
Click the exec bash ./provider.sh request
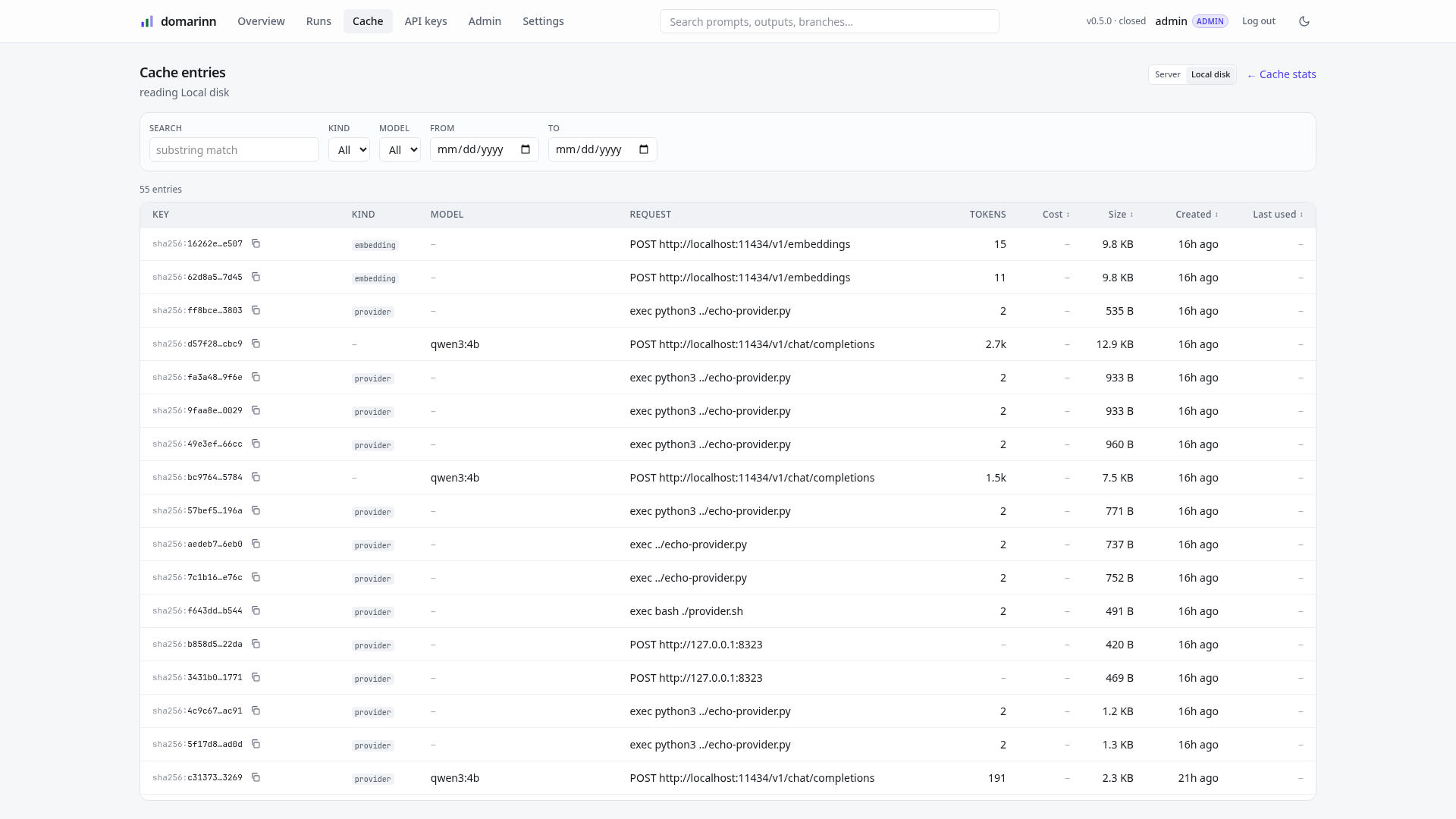686,611
